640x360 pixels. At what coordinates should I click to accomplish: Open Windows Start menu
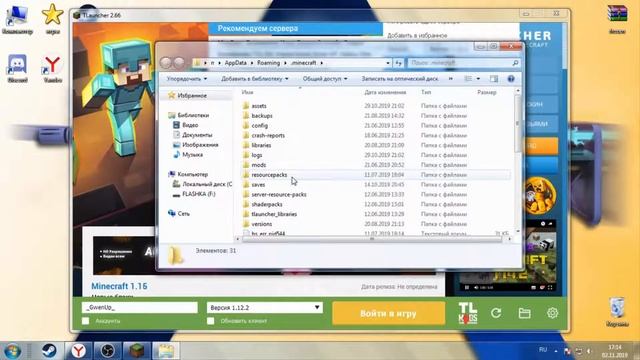[x=12, y=351]
